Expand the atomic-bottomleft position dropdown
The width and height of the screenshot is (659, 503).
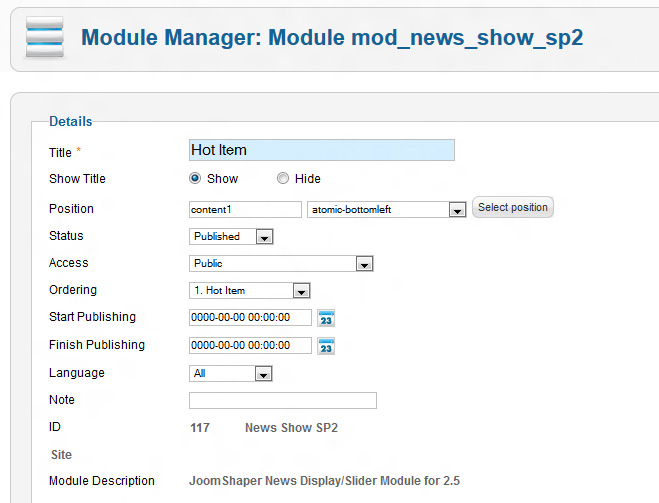tap(387, 209)
